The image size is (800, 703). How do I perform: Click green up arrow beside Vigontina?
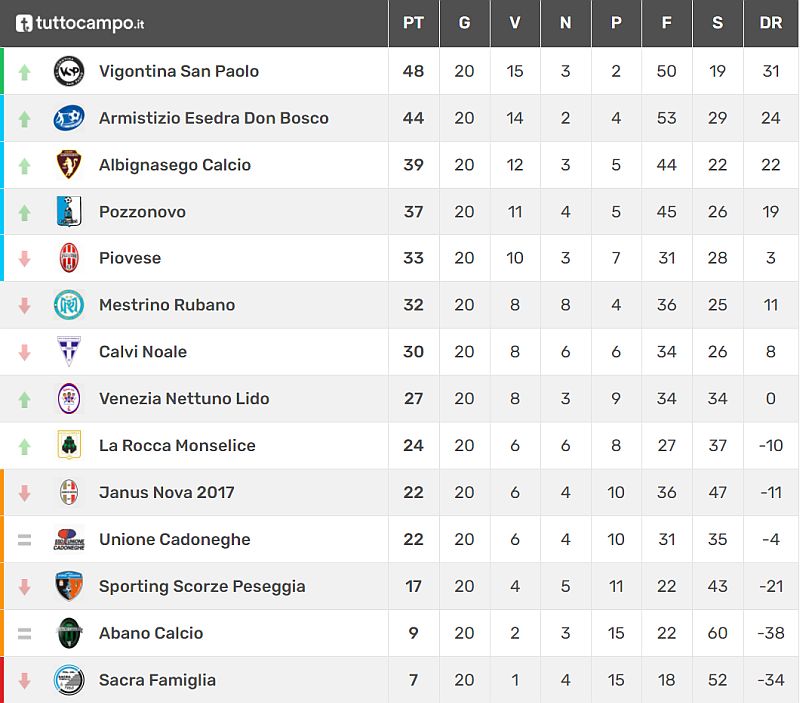click(x=25, y=72)
